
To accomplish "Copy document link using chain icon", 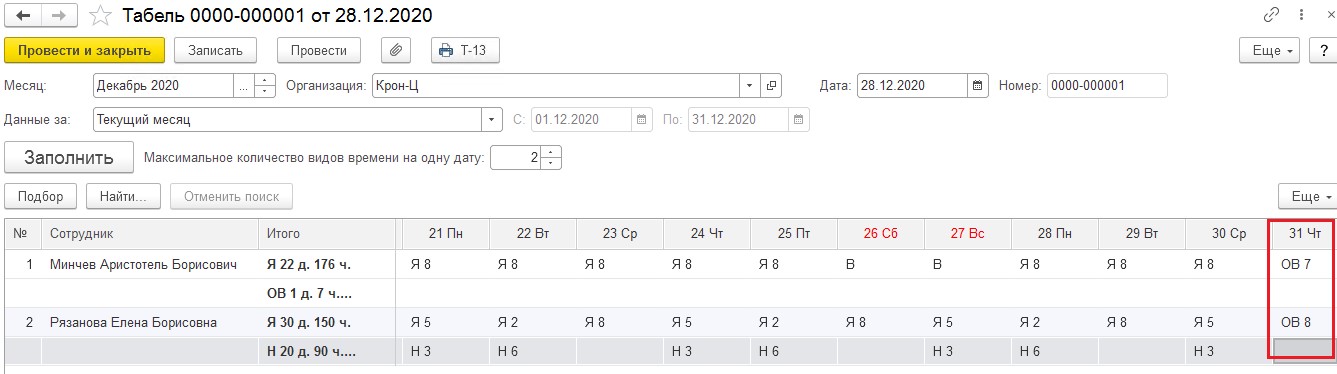I will click(x=1272, y=16).
